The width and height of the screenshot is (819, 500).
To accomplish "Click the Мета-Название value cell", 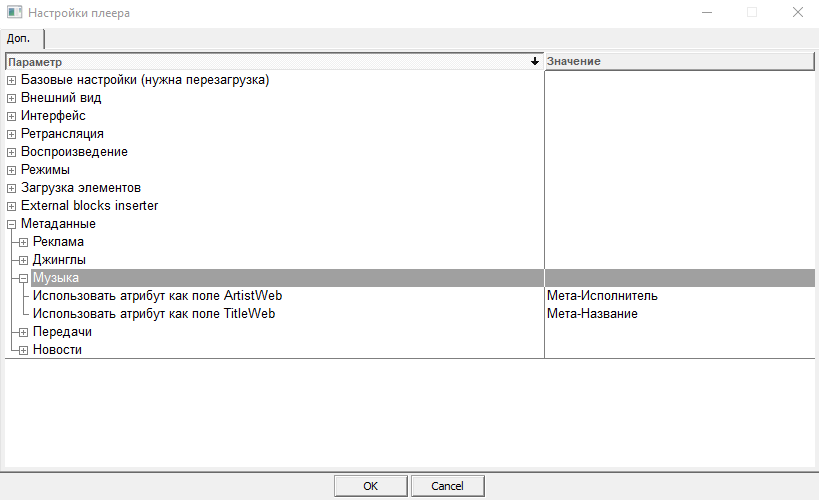I will point(592,314).
